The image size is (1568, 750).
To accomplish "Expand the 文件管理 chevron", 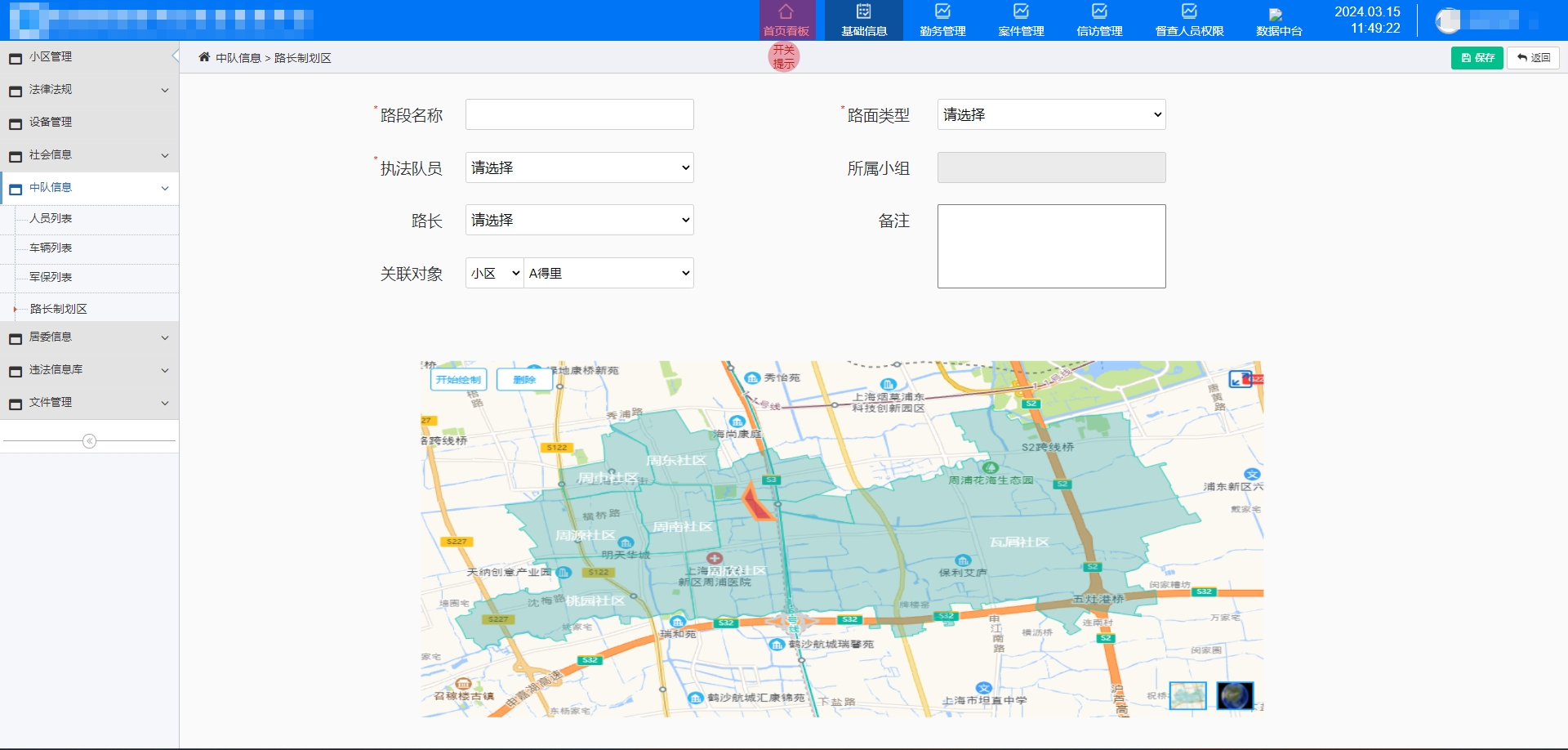I will tap(165, 403).
